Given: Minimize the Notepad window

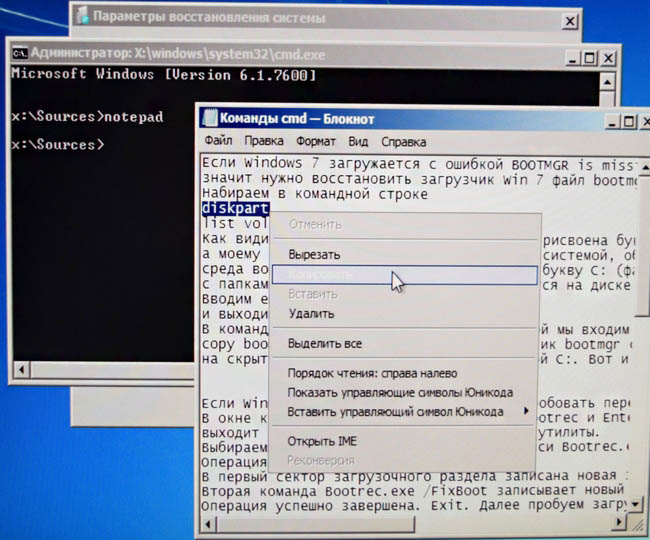Looking at the screenshot, I should 612,122.
